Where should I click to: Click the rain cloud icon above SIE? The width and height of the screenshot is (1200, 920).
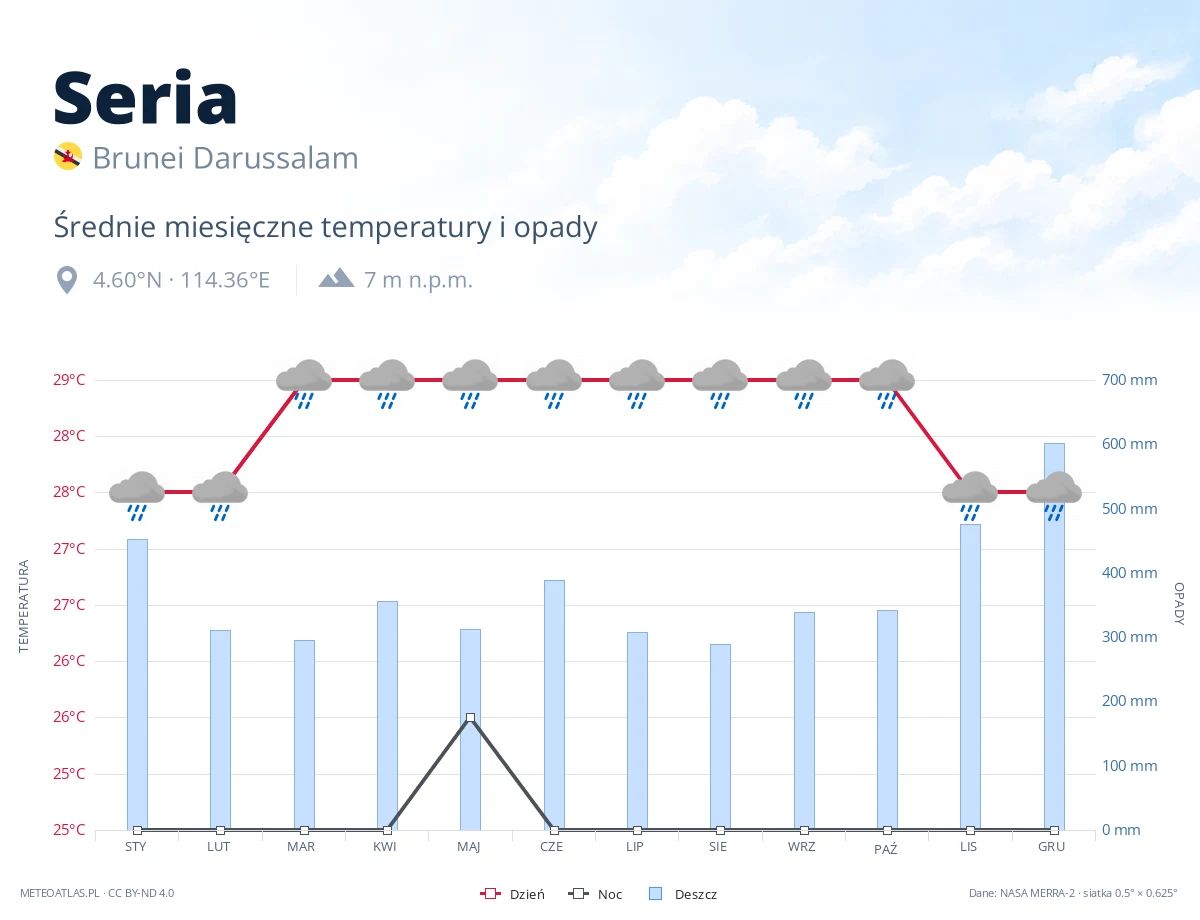[x=720, y=384]
